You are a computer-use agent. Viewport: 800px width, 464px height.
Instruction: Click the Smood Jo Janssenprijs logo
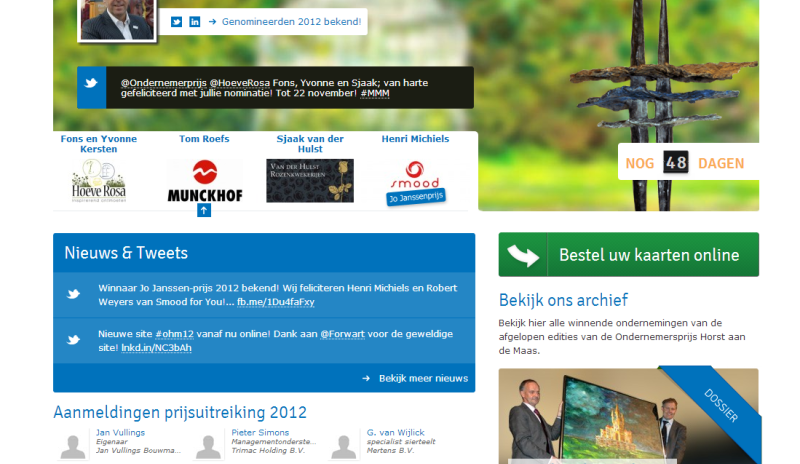point(415,181)
